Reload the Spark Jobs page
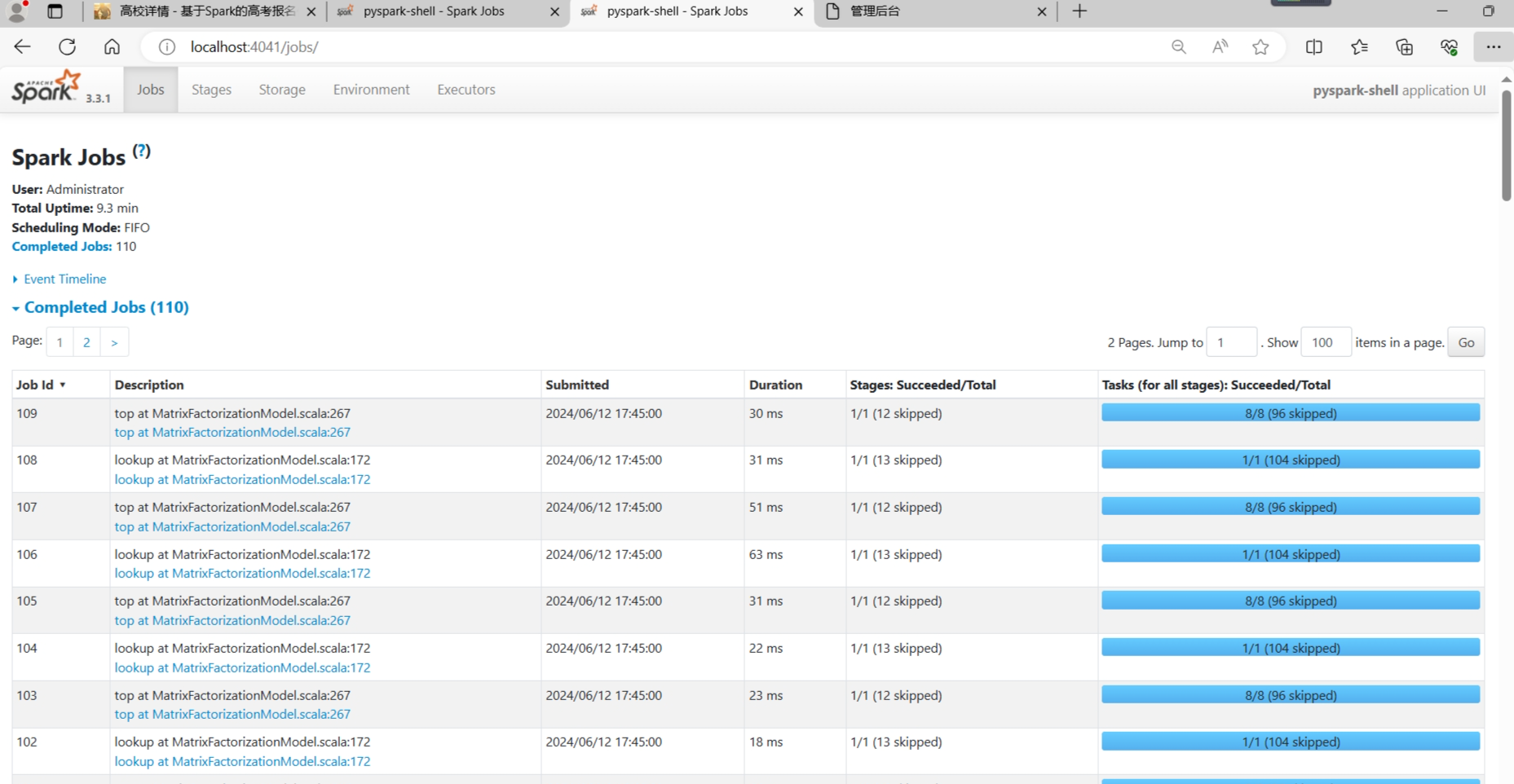This screenshot has width=1514, height=784. click(67, 46)
